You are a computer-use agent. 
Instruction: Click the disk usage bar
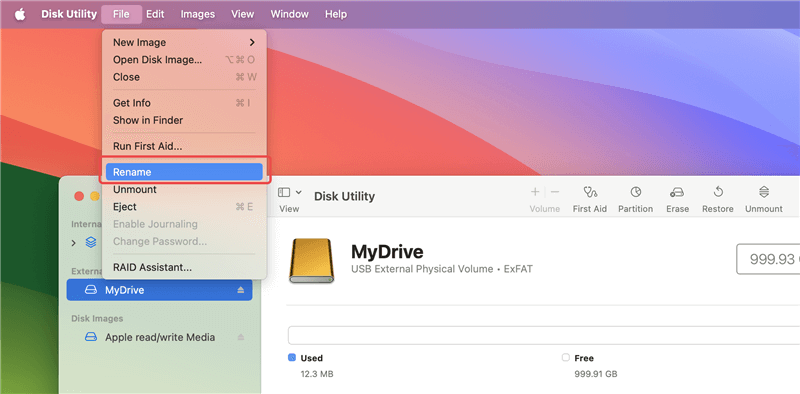point(544,335)
